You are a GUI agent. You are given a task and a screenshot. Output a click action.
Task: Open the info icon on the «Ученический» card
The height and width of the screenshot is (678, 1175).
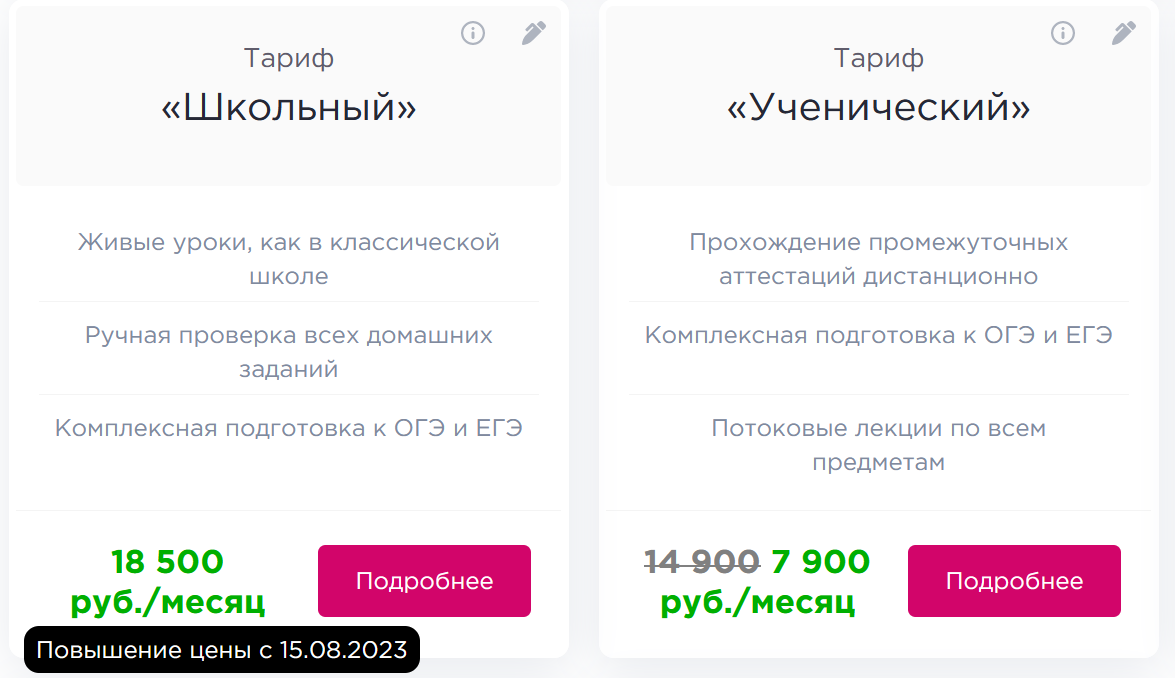click(x=1062, y=34)
